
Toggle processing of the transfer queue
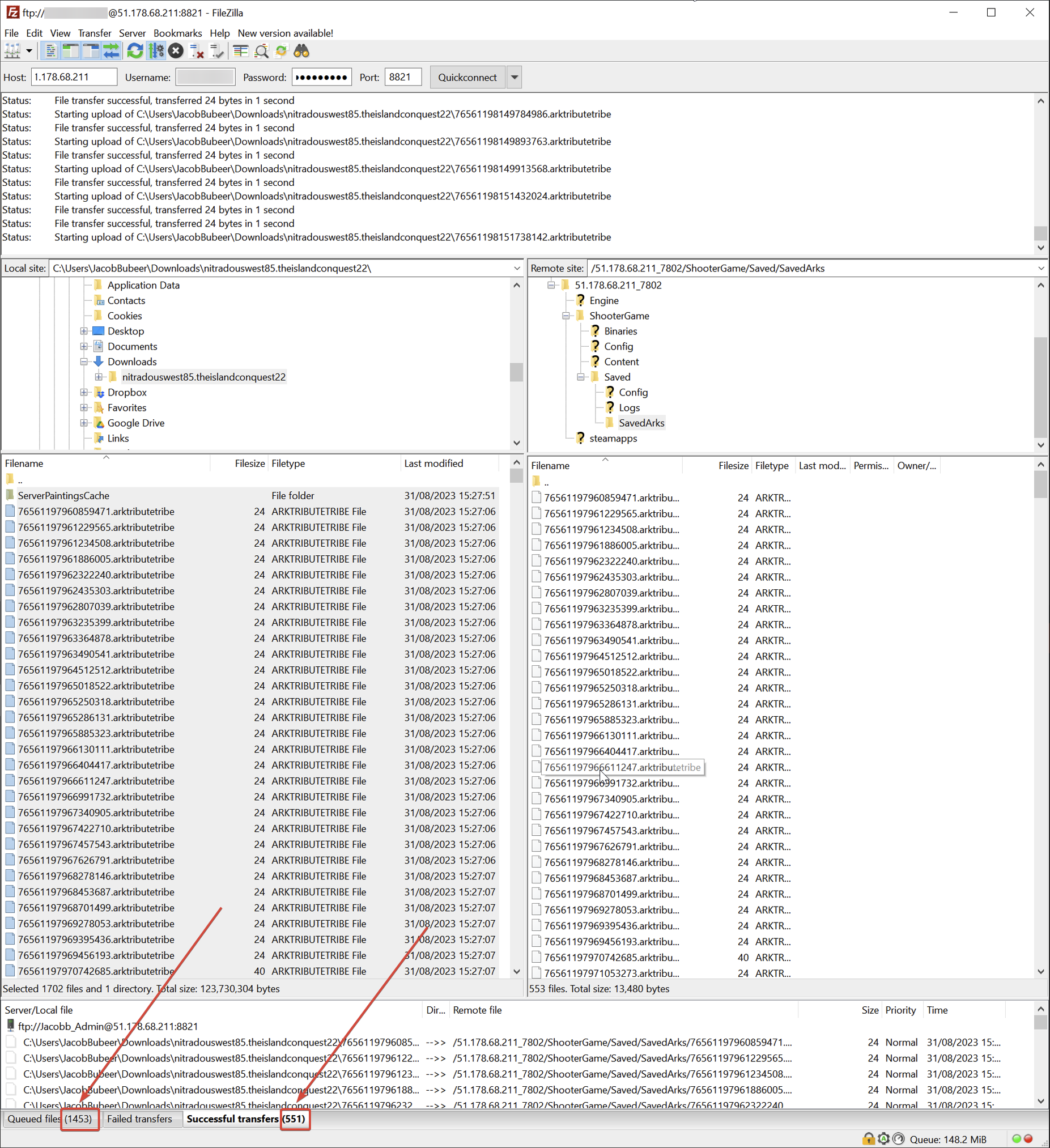pyautogui.click(x=155, y=51)
